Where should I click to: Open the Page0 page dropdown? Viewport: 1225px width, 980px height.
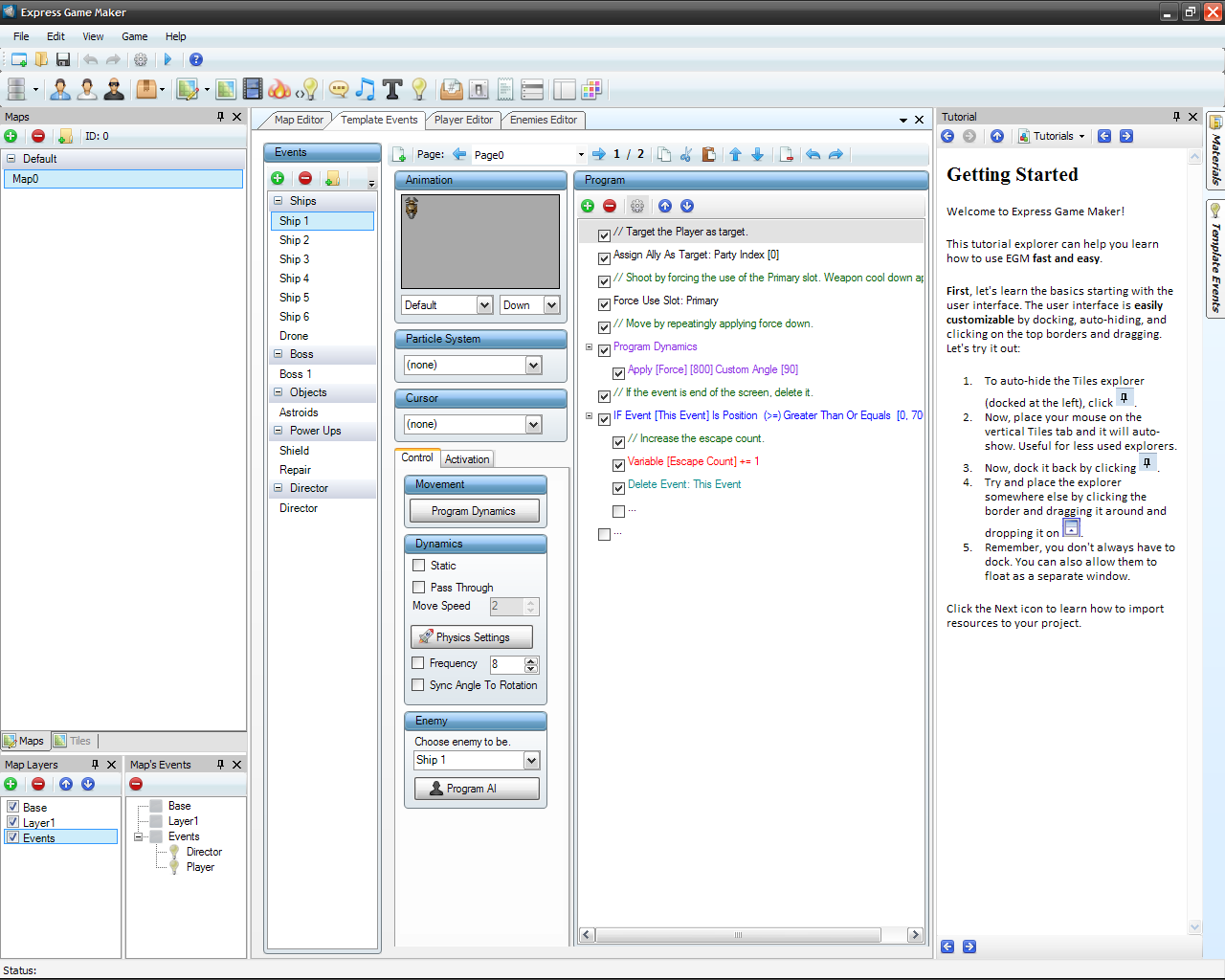tap(580, 154)
